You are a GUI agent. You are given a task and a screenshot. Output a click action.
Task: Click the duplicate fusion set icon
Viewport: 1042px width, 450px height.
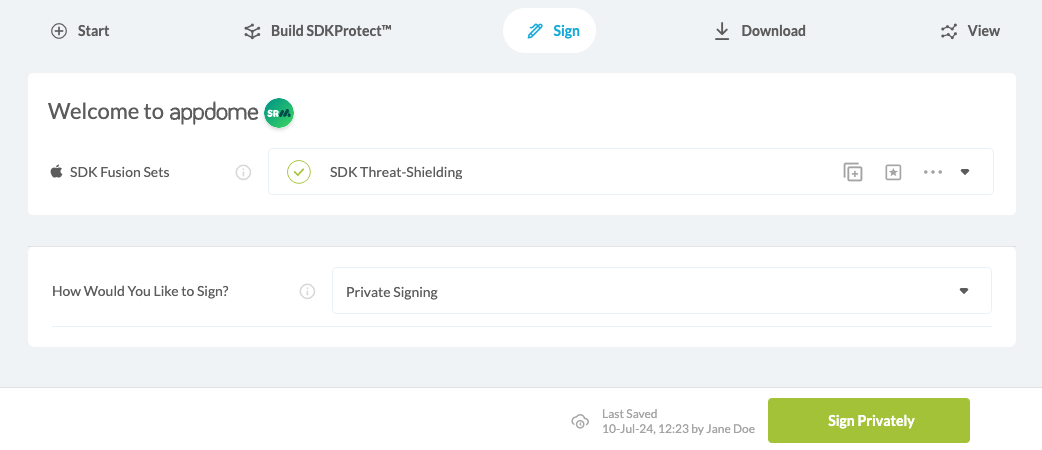pos(853,172)
